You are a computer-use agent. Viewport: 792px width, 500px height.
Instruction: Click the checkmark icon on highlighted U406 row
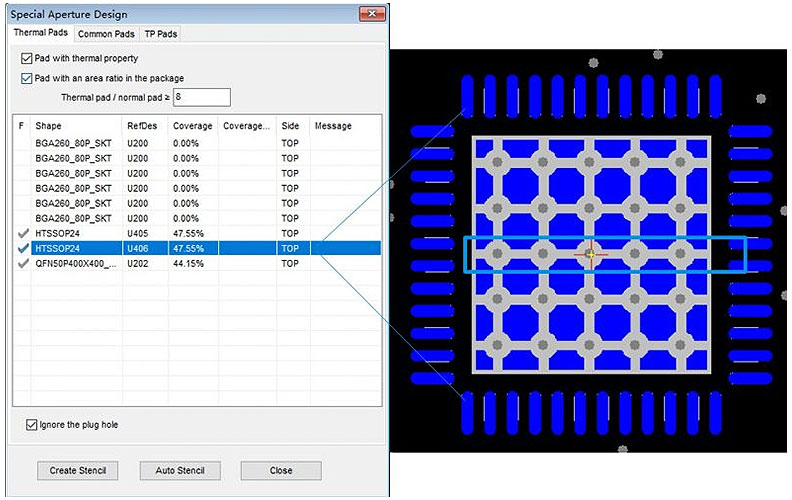click(22, 248)
